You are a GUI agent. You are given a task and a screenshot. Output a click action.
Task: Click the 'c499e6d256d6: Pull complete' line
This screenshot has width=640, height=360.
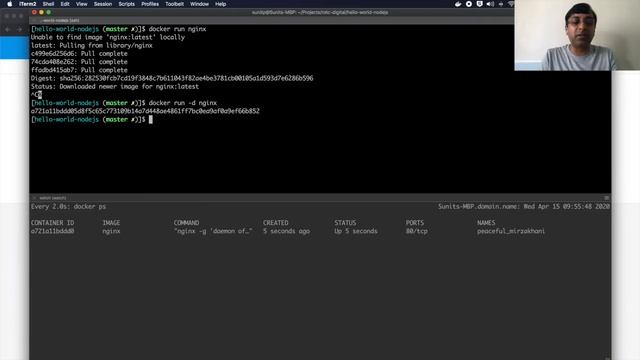point(79,53)
